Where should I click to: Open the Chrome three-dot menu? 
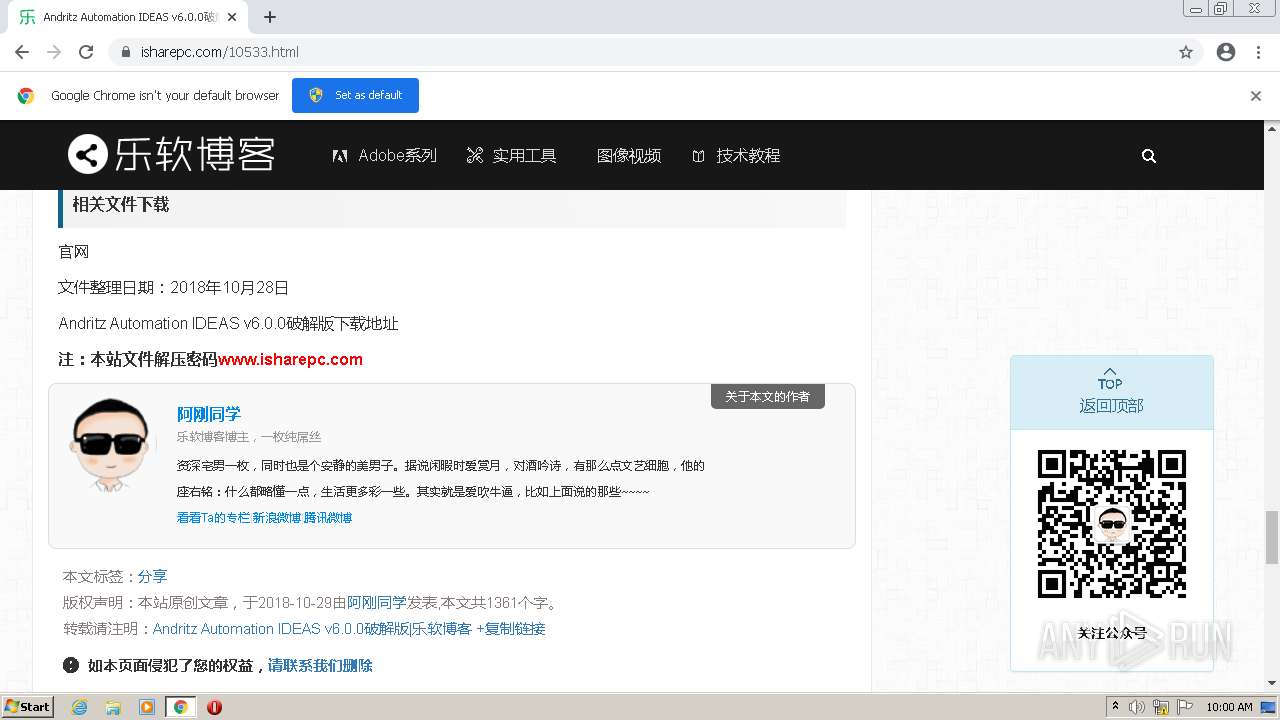(x=1258, y=52)
